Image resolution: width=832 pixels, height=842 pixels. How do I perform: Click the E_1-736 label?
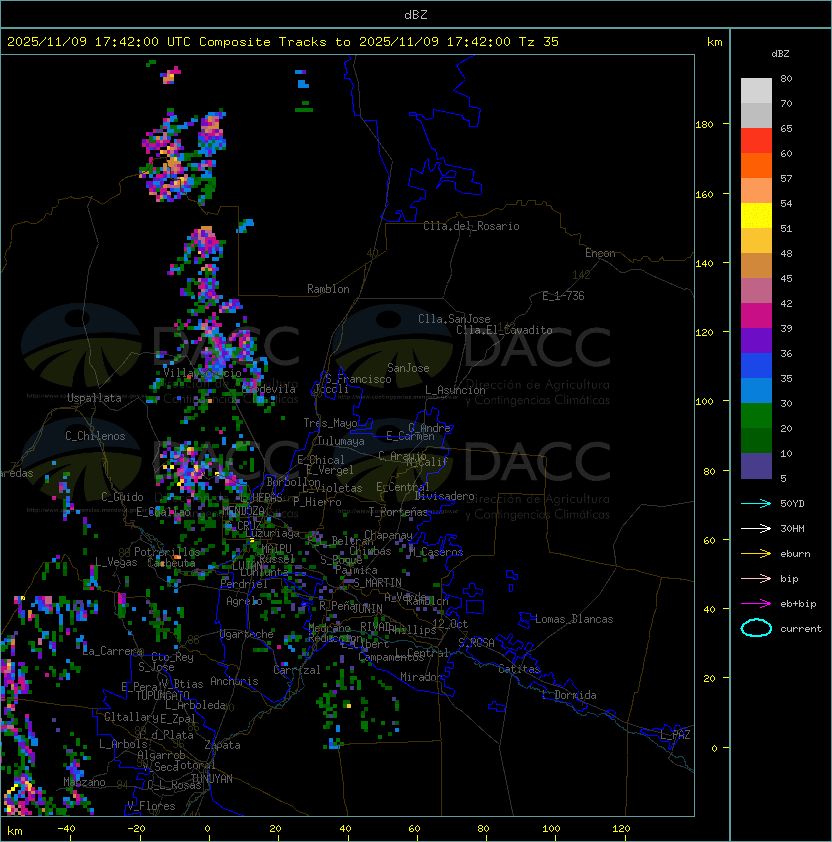[563, 296]
